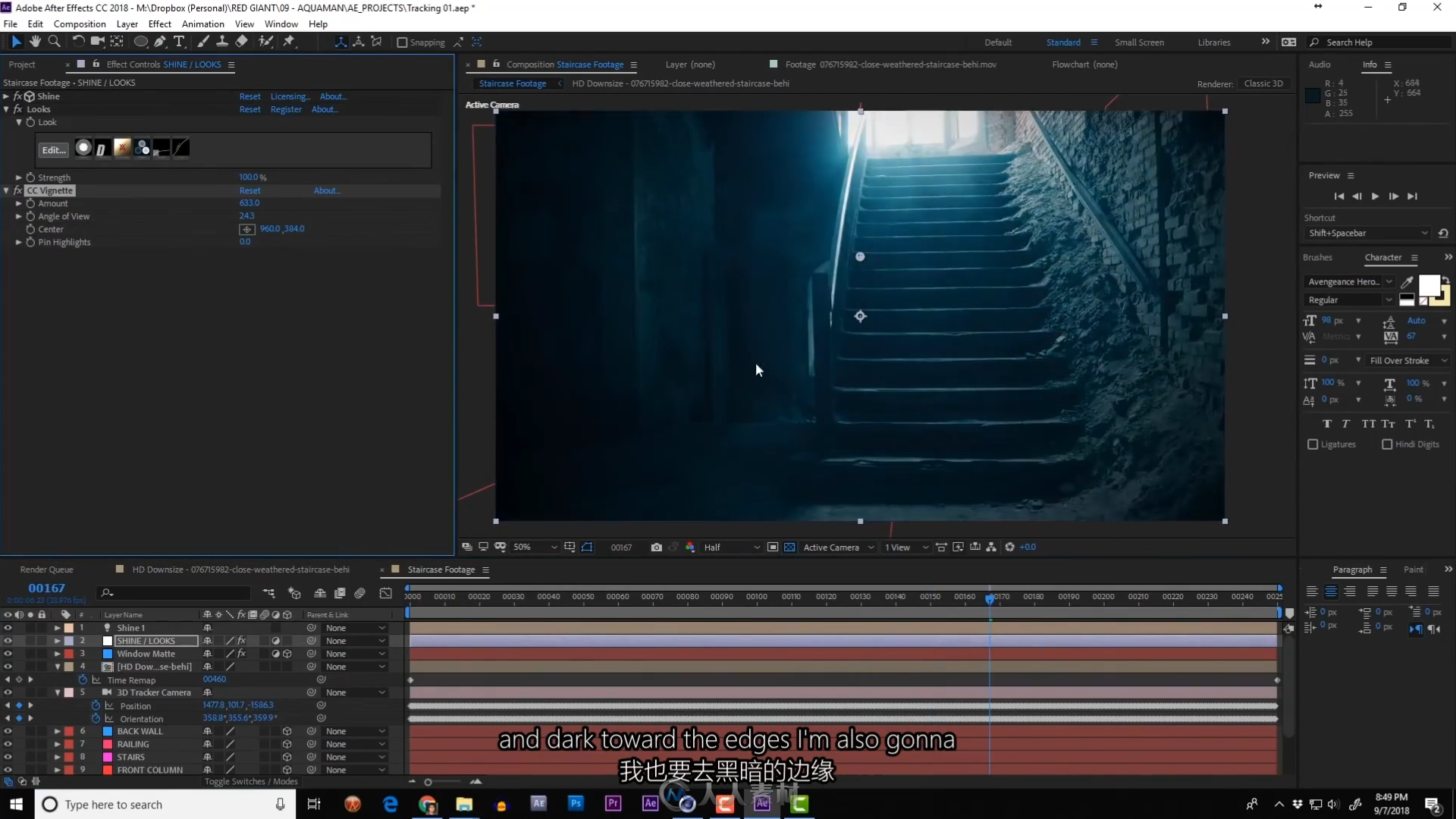The width and height of the screenshot is (1456, 819).
Task: Select the Puppet Pin tool
Action: (289, 42)
